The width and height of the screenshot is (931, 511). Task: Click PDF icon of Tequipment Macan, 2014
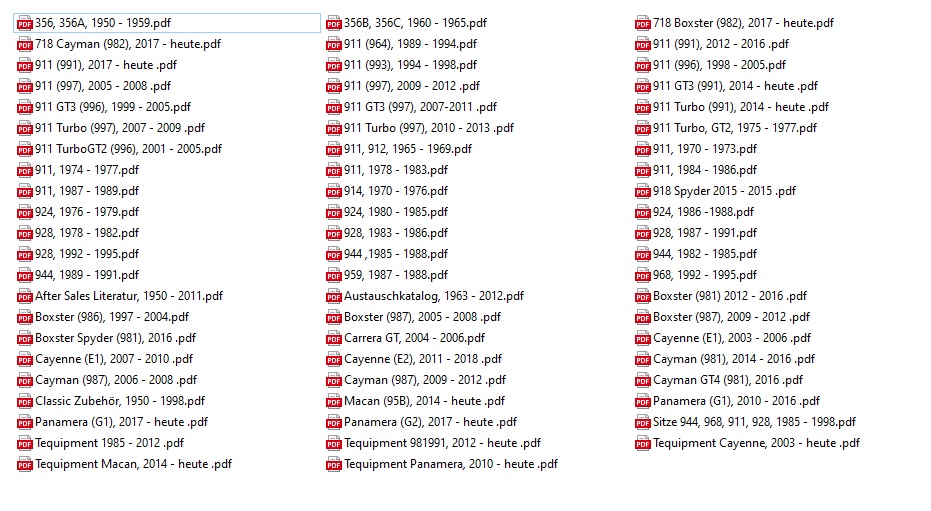point(25,464)
